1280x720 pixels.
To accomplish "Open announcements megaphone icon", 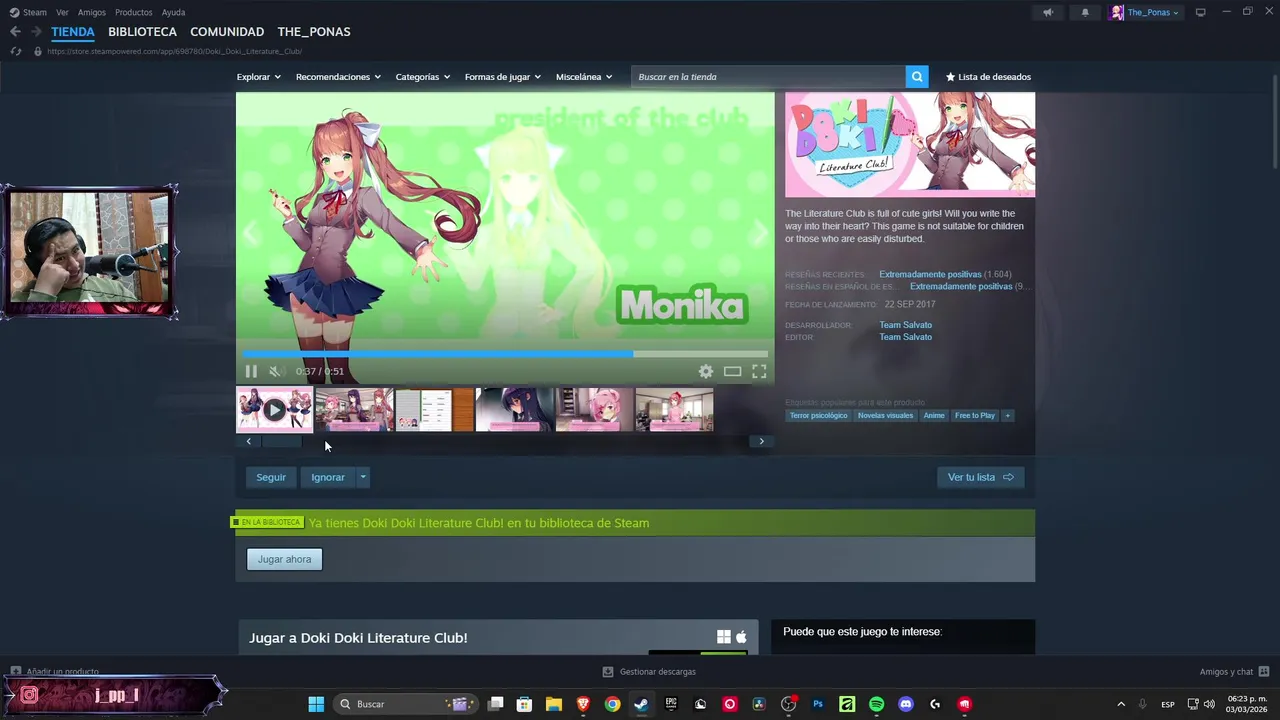I will tap(1048, 12).
